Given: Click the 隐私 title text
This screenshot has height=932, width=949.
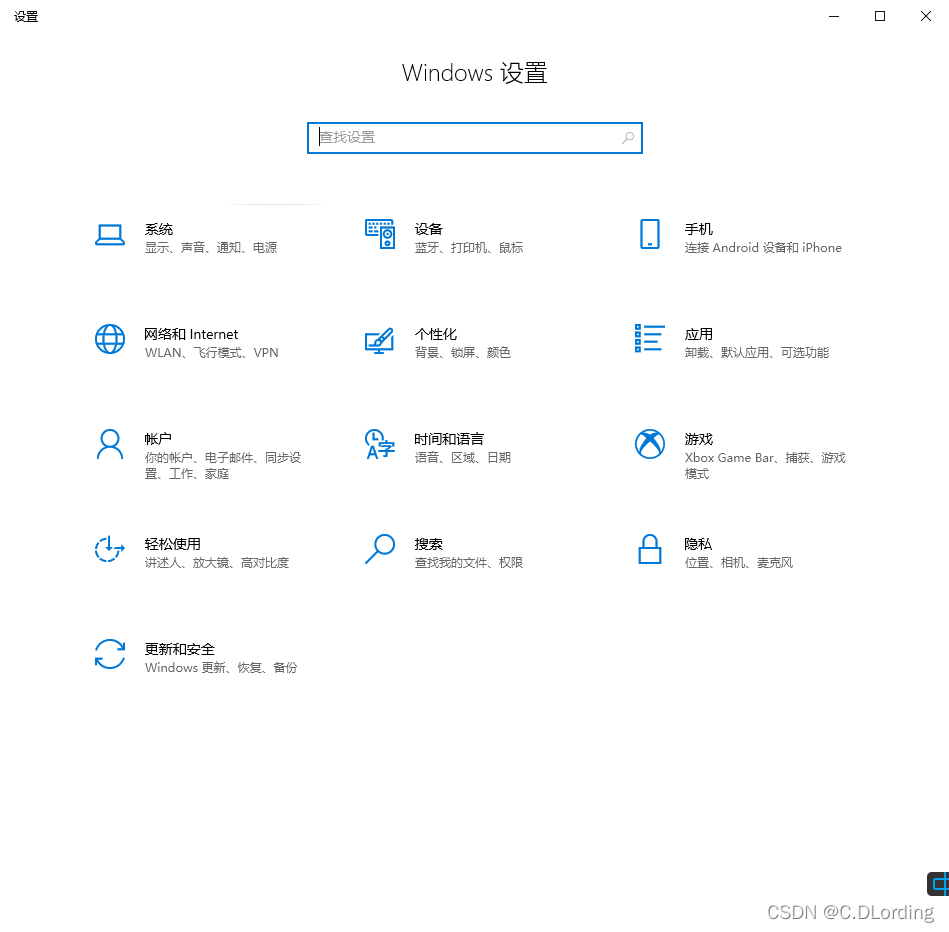Looking at the screenshot, I should pyautogui.click(x=698, y=544).
